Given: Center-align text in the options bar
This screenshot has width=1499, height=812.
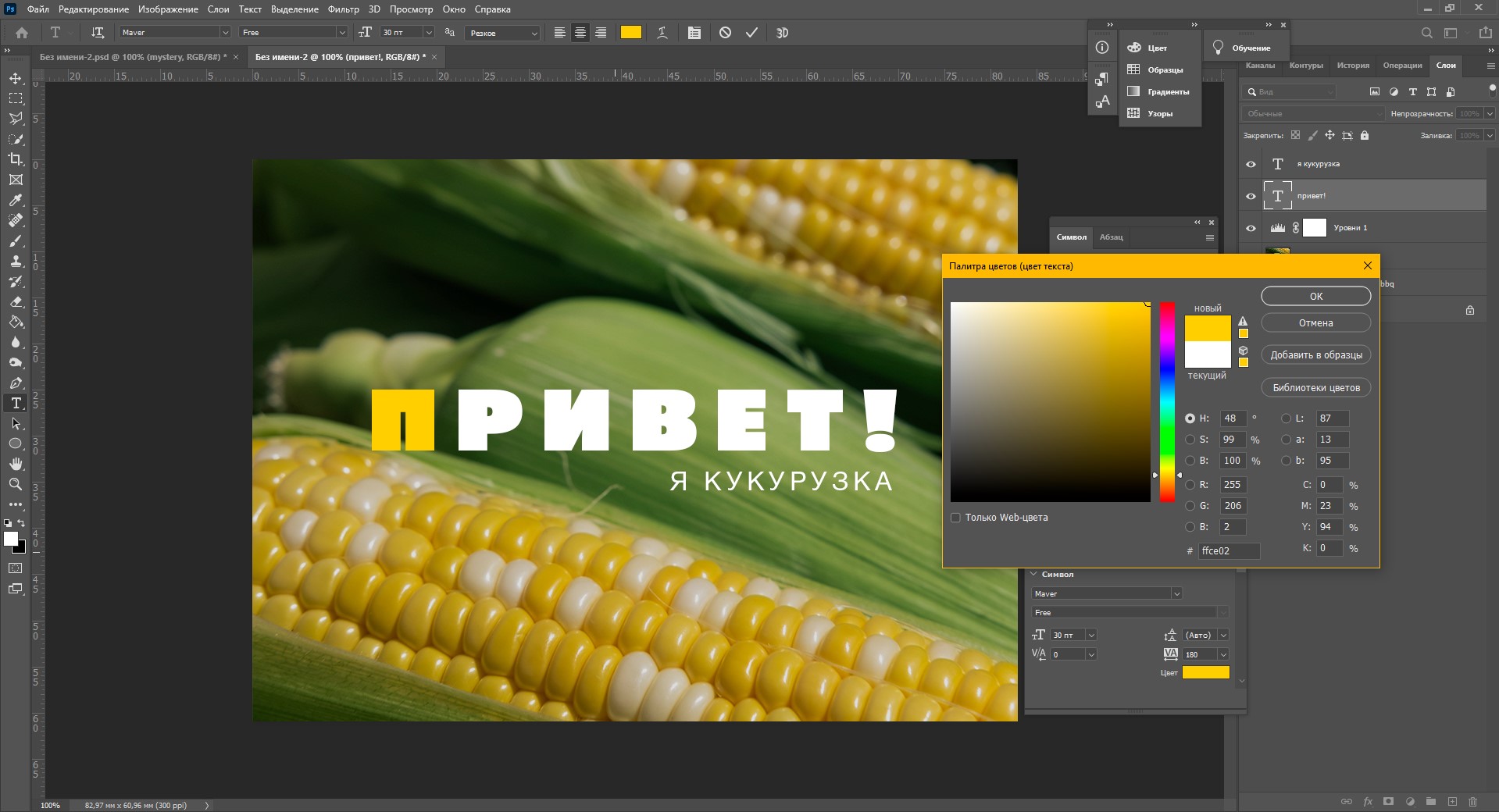Looking at the screenshot, I should [580, 33].
